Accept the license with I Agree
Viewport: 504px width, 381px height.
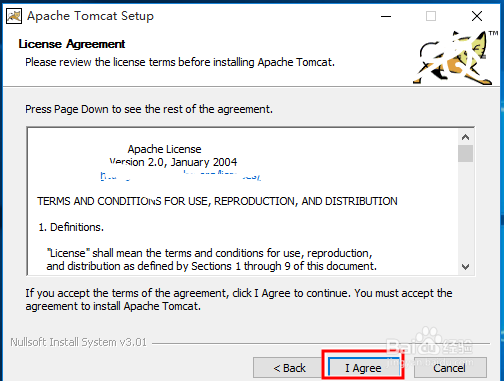click(363, 368)
